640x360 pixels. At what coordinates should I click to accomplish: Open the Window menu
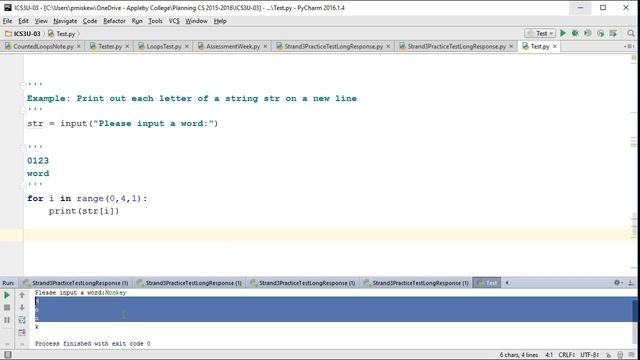pos(196,21)
